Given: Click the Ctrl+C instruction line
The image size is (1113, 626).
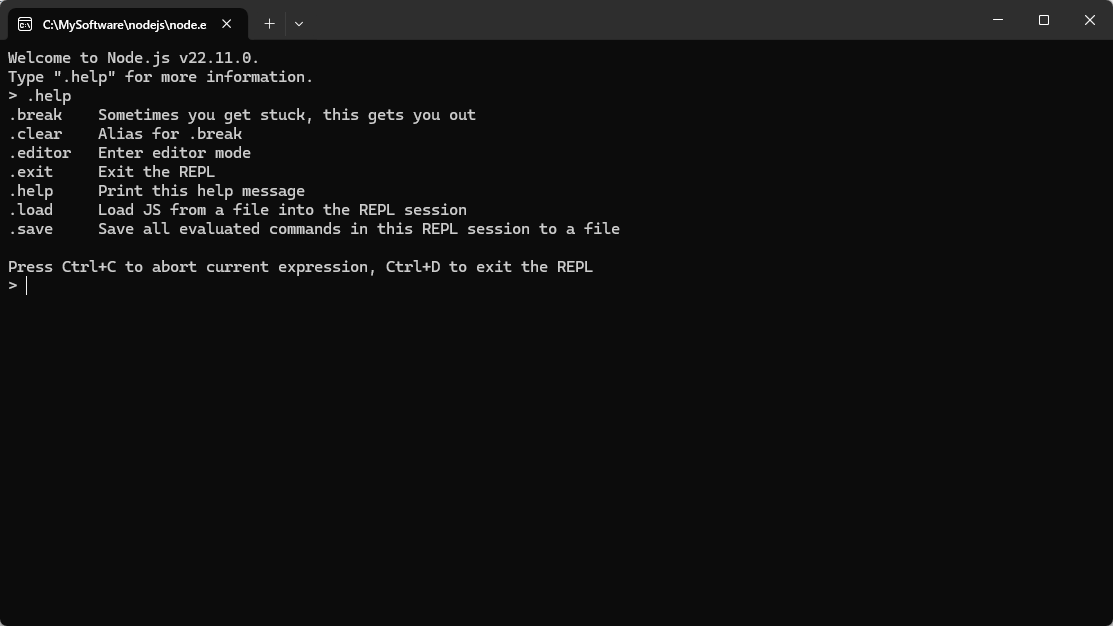Looking at the screenshot, I should 300,266.
